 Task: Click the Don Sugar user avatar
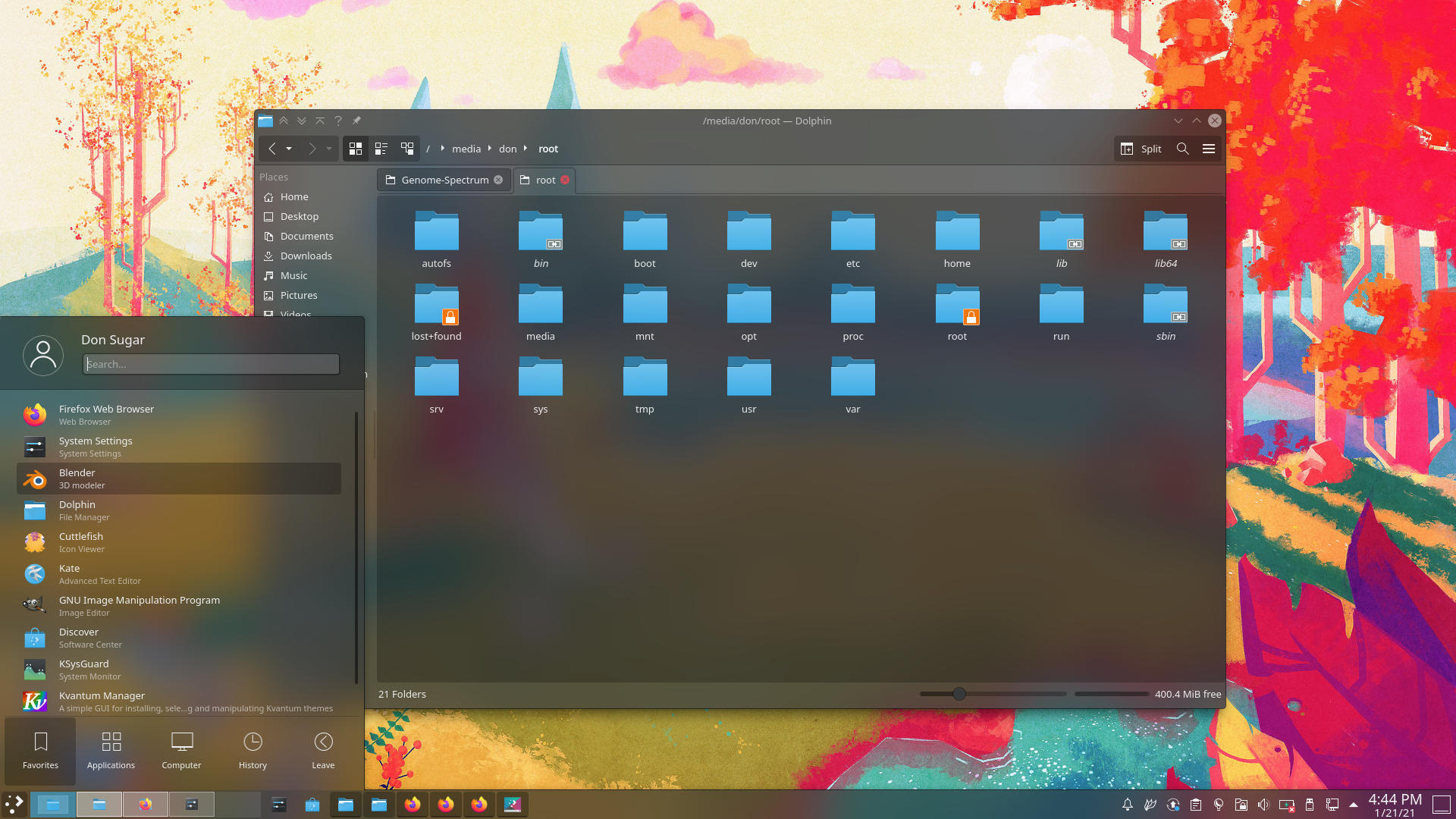[43, 355]
